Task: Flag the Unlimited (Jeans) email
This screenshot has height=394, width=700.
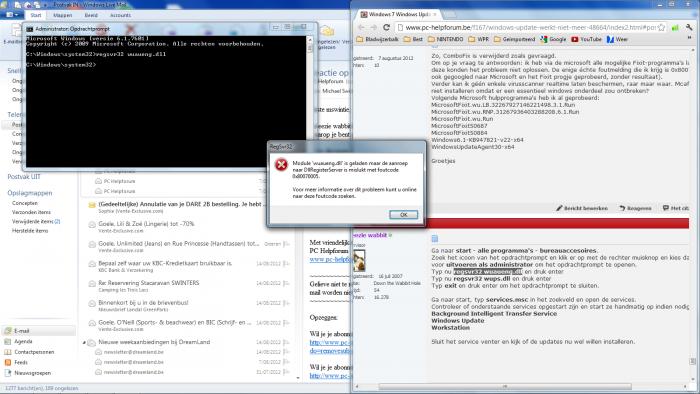Action: tap(286, 244)
